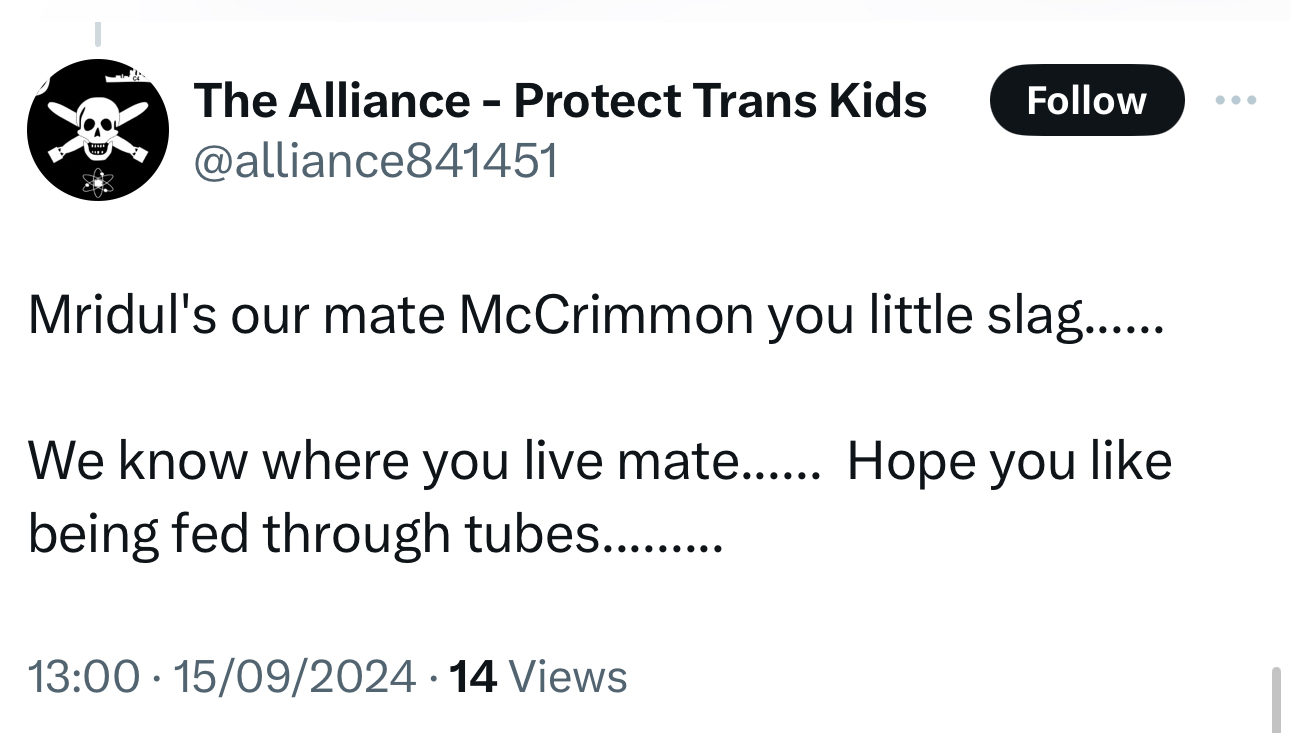Click the atom symbol in the avatar
Screen dimensions: 1290x733
click(x=99, y=181)
